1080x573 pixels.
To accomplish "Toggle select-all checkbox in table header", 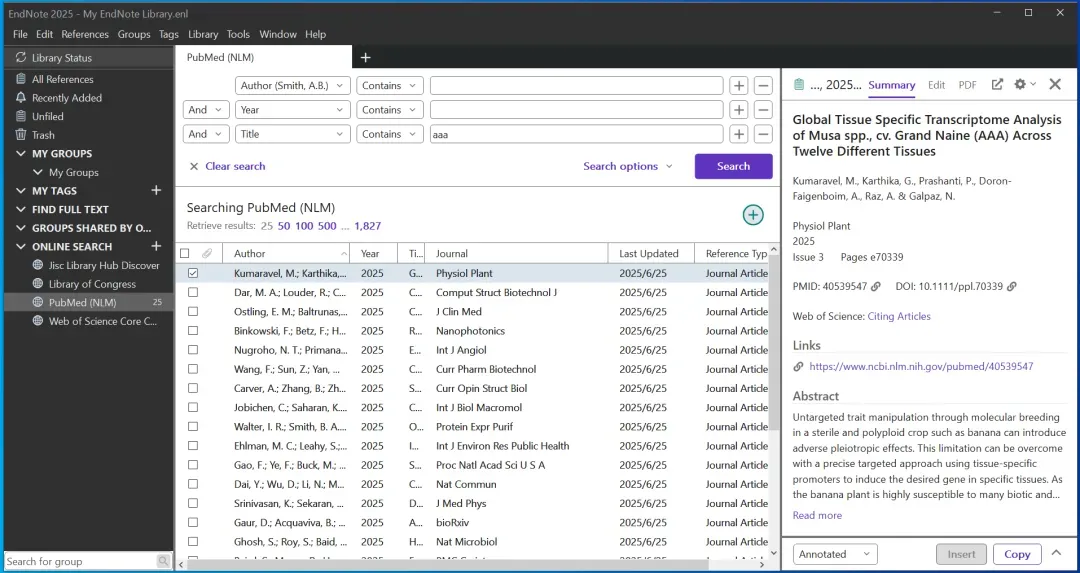I will [184, 253].
